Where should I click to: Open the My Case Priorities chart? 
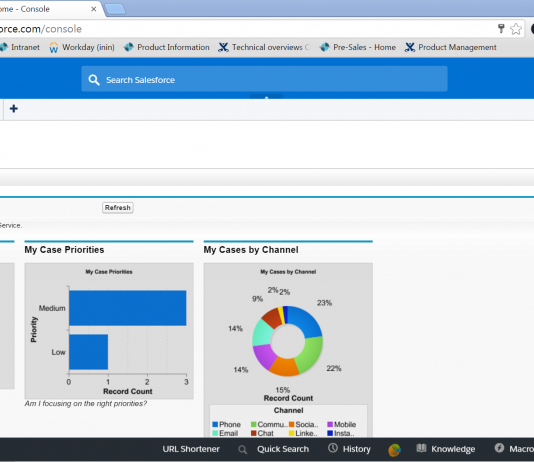(109, 331)
